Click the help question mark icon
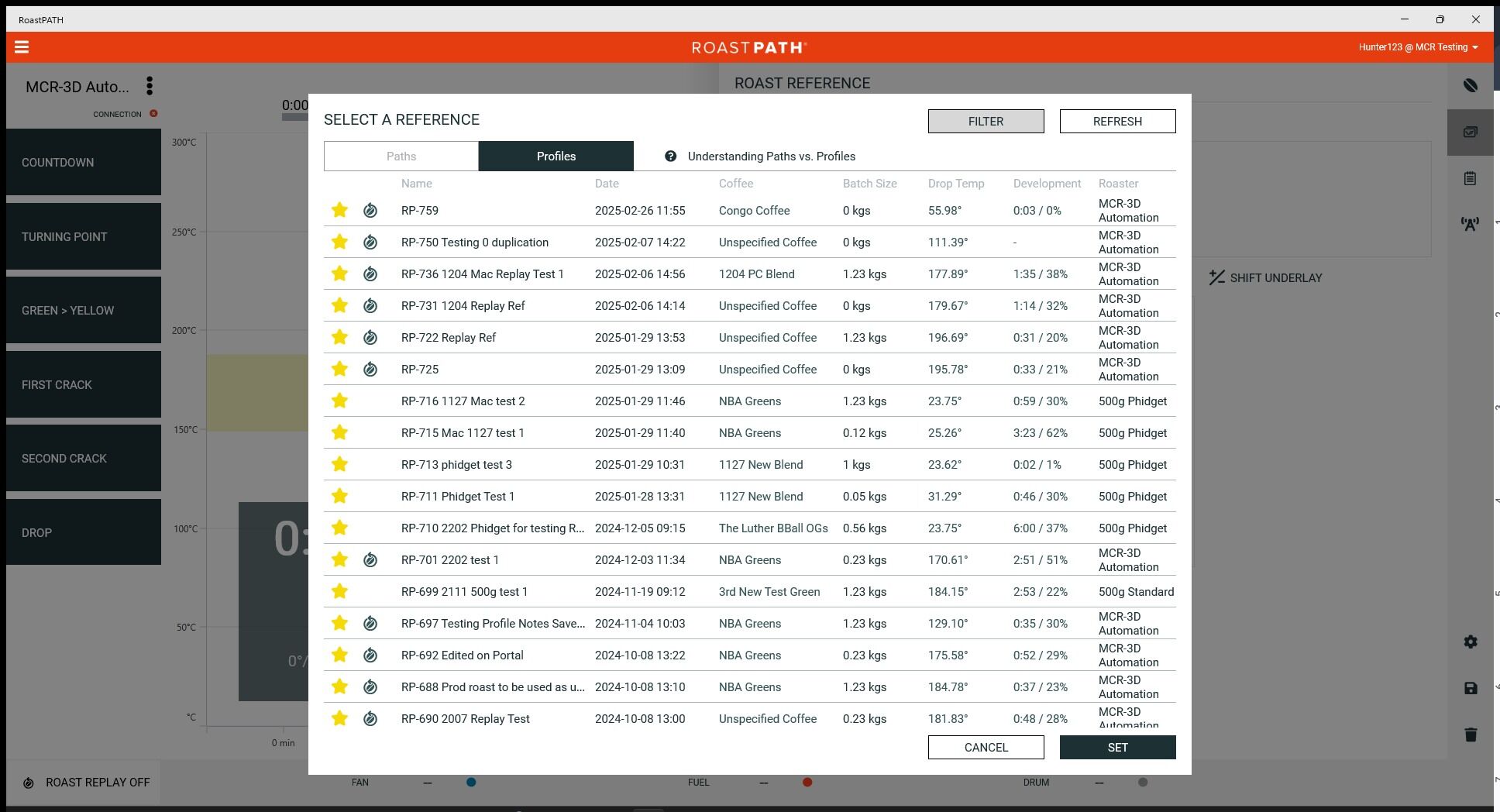This screenshot has width=1500, height=812. tap(671, 157)
